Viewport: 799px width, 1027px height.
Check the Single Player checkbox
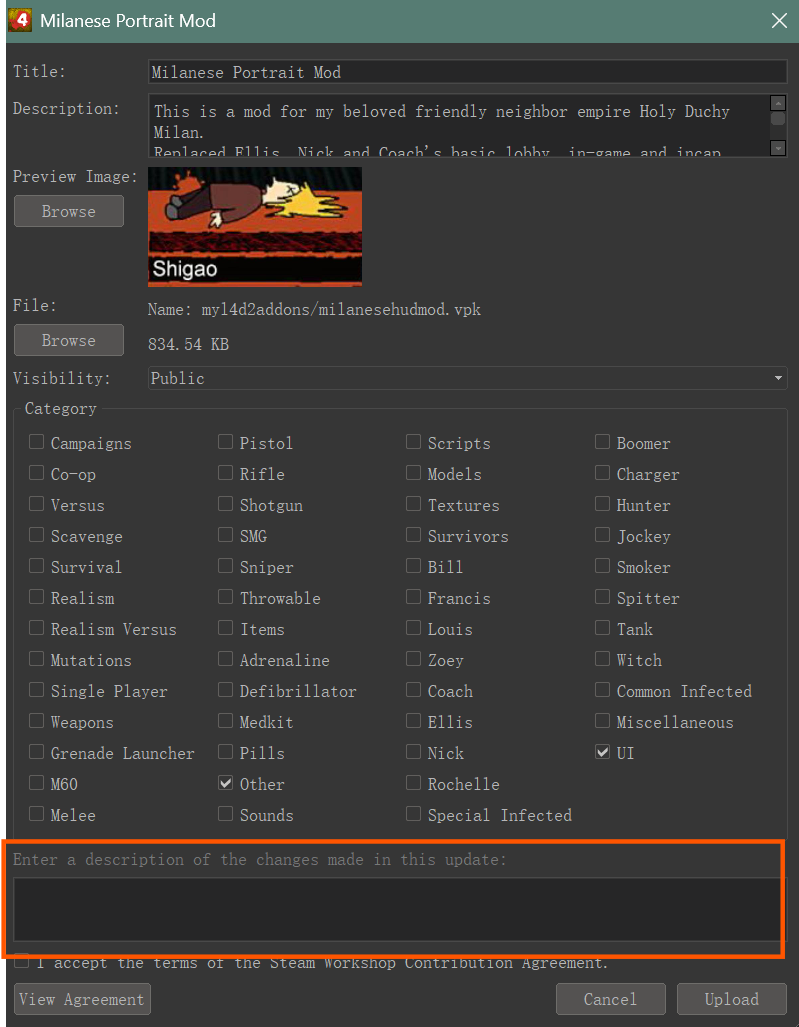point(37,690)
